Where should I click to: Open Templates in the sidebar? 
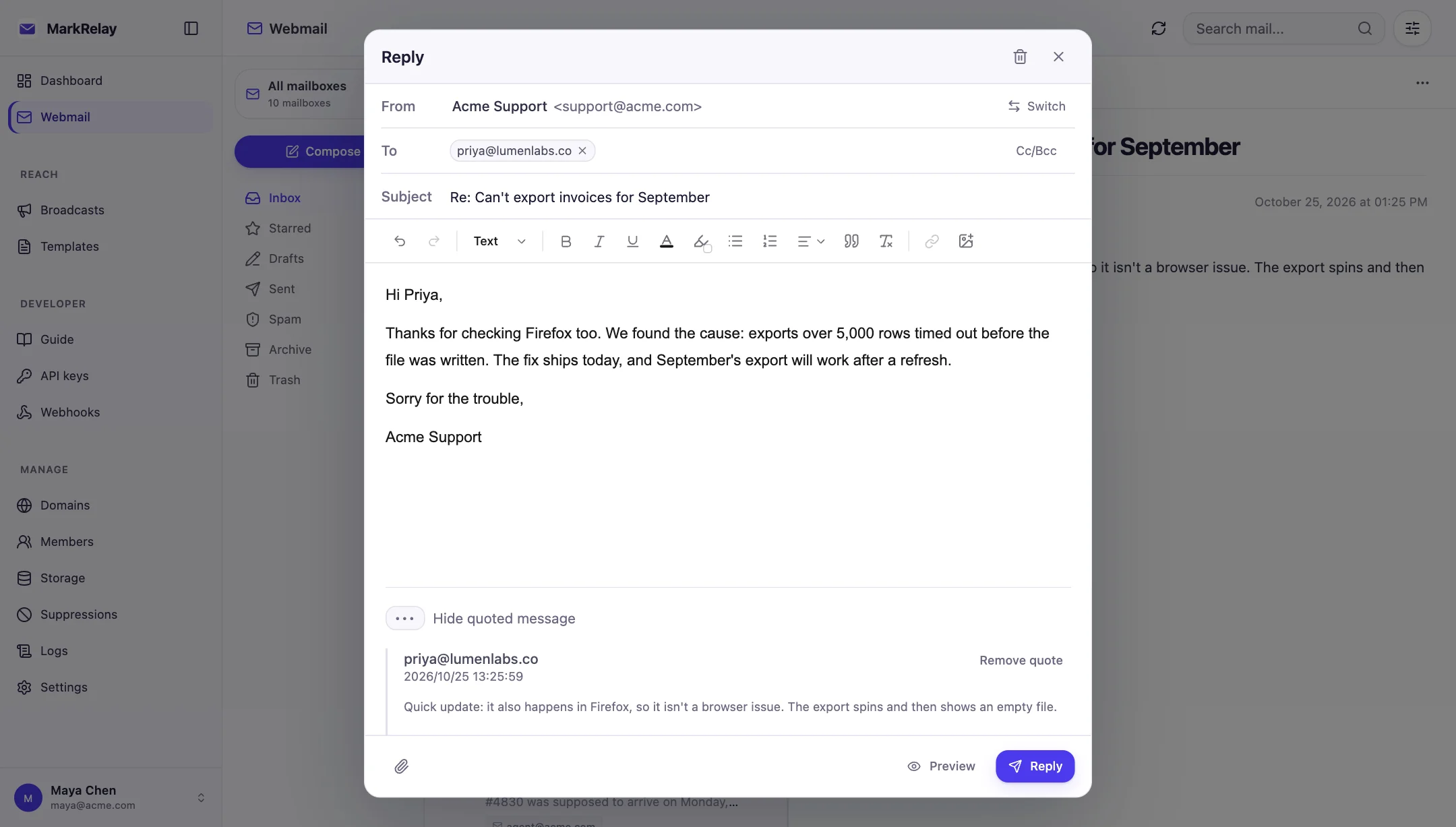coord(111,247)
